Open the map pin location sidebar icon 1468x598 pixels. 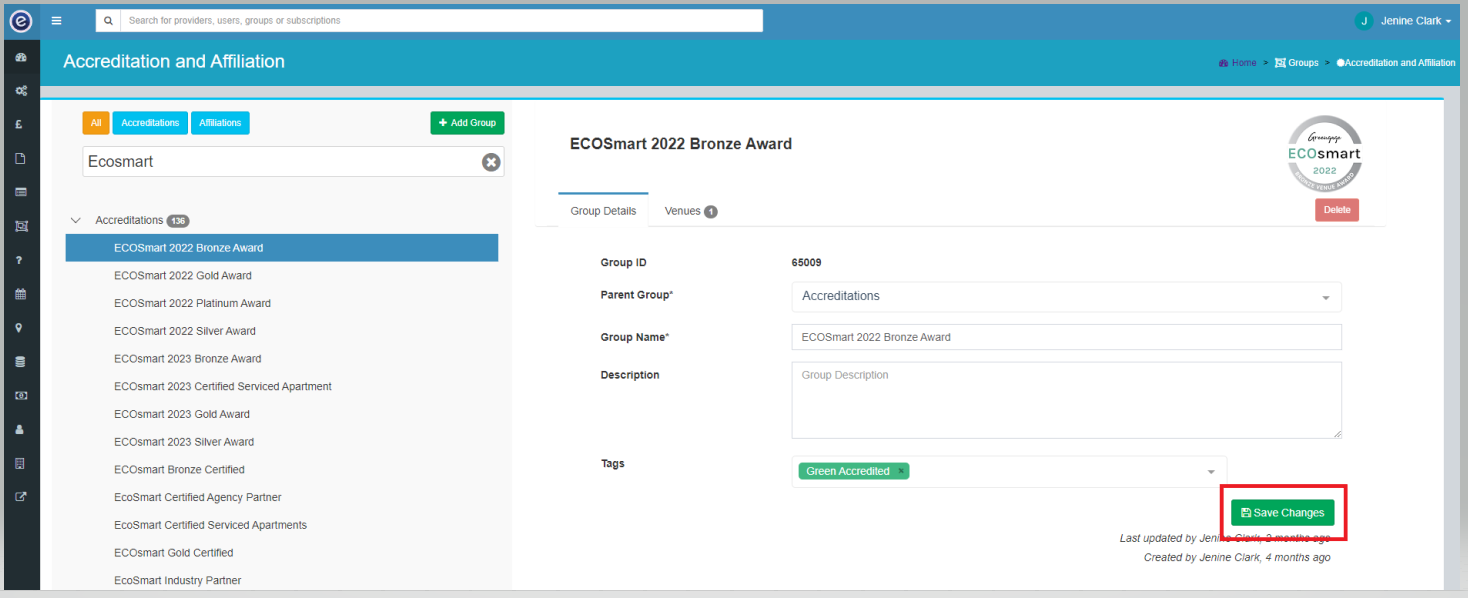pos(20,327)
